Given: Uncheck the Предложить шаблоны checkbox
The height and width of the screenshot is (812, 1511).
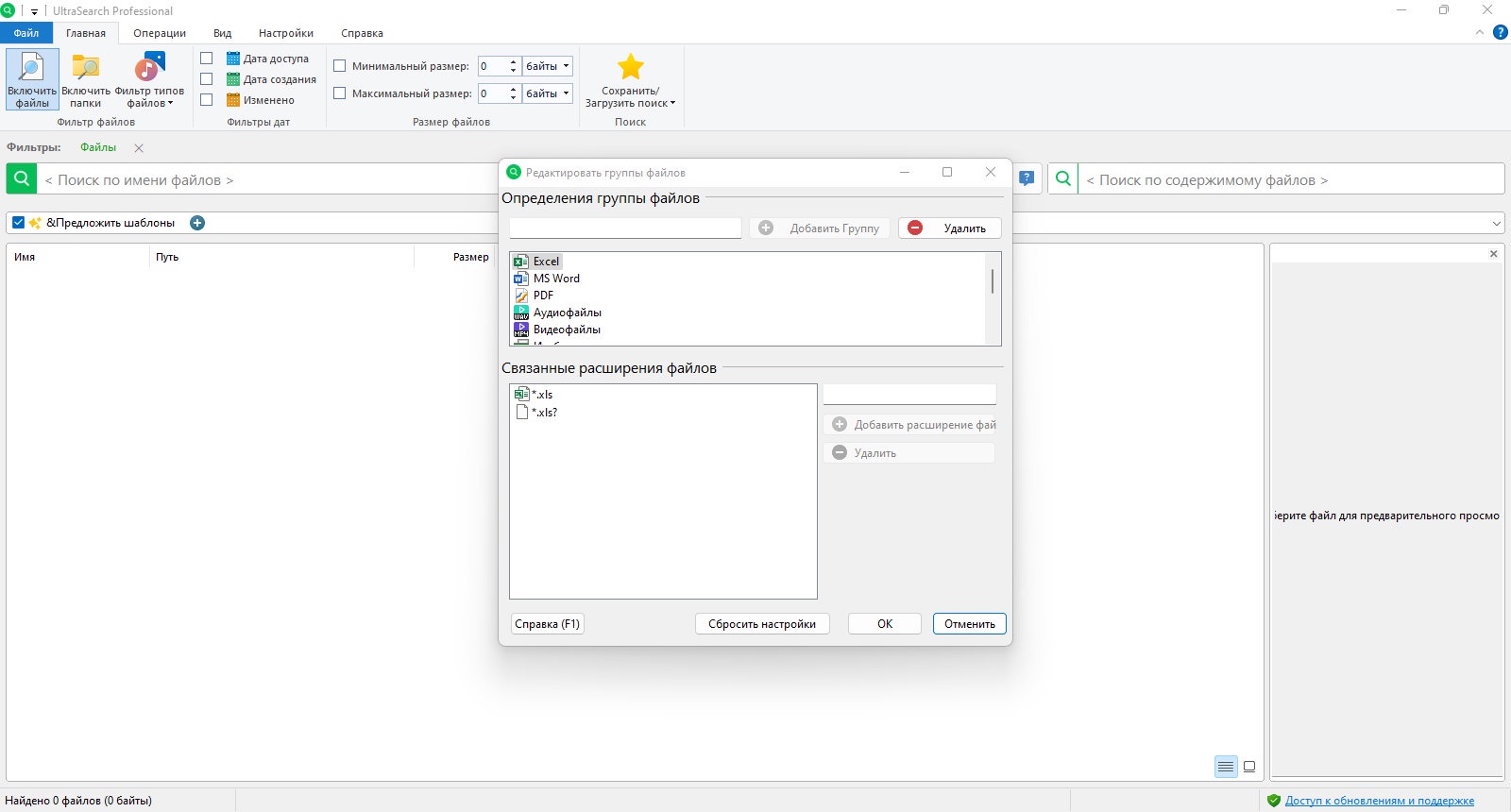Looking at the screenshot, I should click(18, 223).
